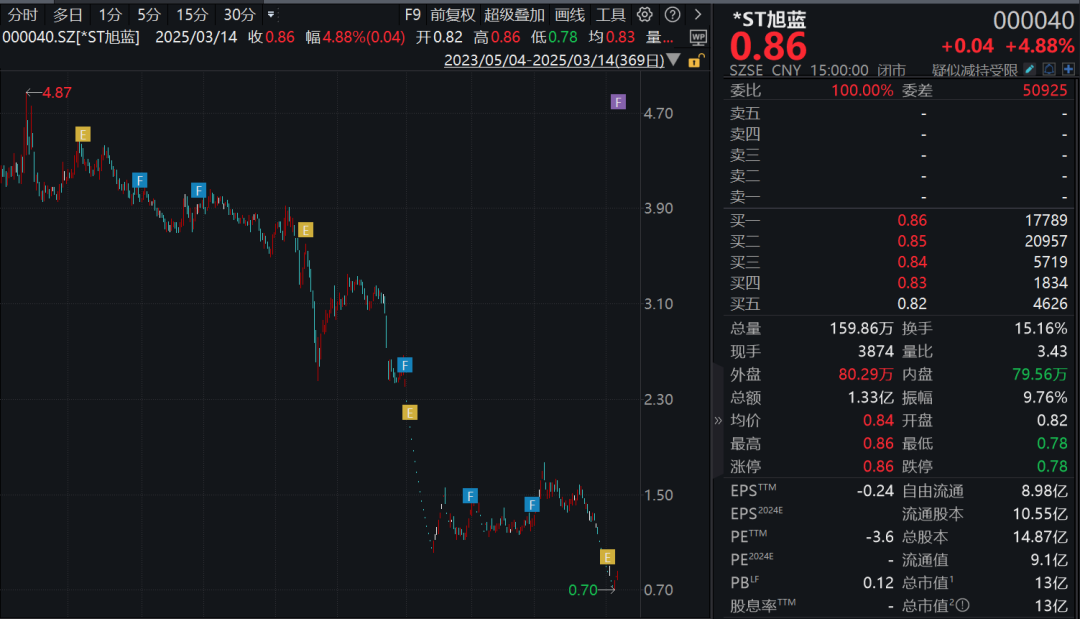1080x619 pixels.
Task: Click the 买一 bid price 0.86
Action: [912, 220]
